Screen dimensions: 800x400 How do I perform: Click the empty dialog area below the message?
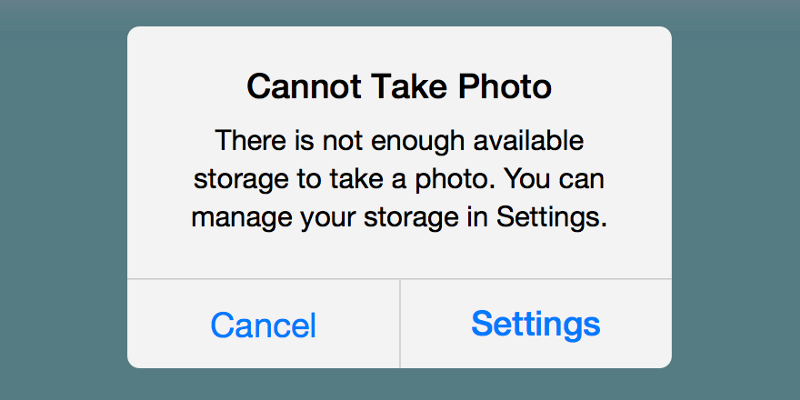[x=399, y=256]
